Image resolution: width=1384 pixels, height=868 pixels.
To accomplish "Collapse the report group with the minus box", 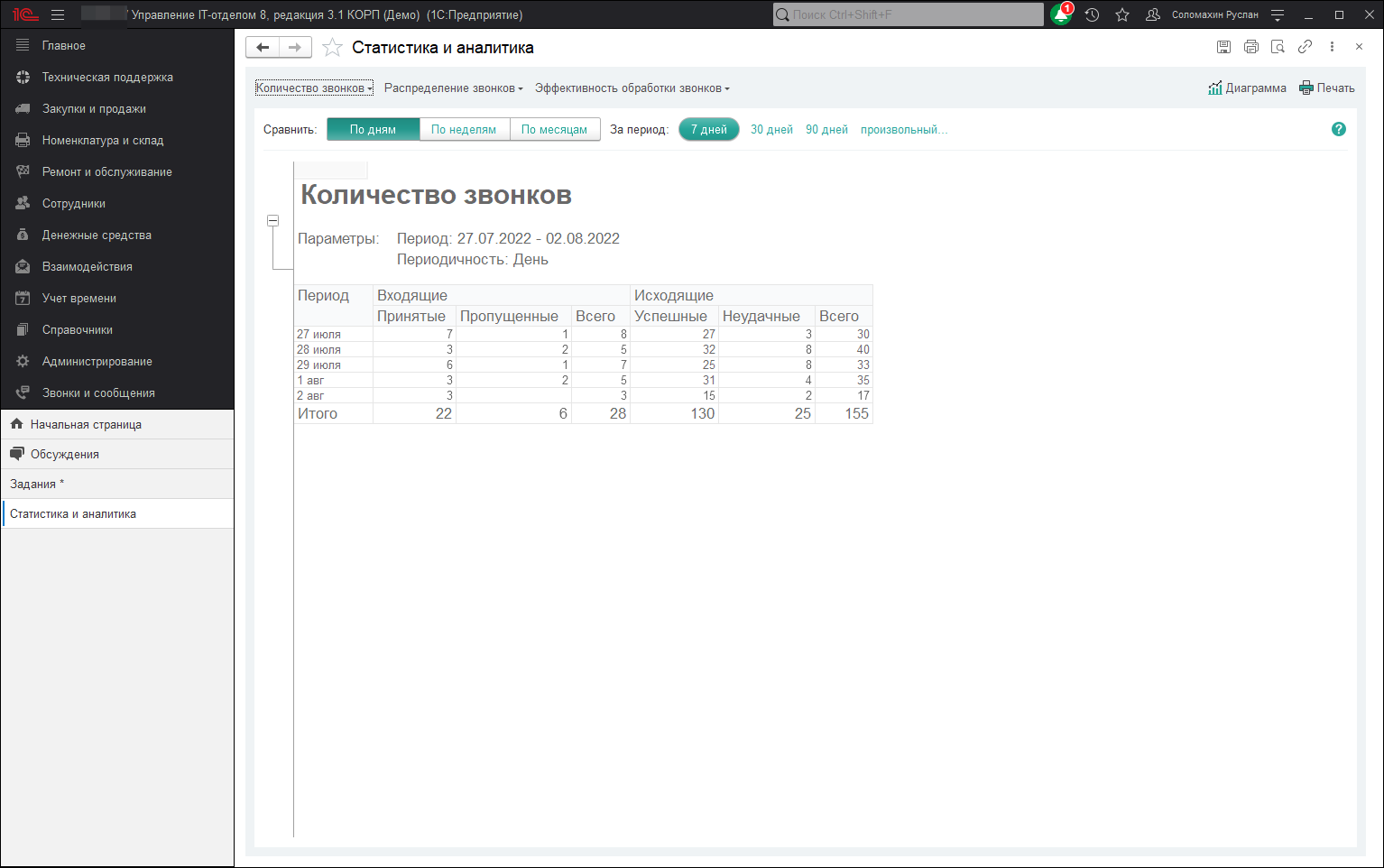I will (272, 220).
